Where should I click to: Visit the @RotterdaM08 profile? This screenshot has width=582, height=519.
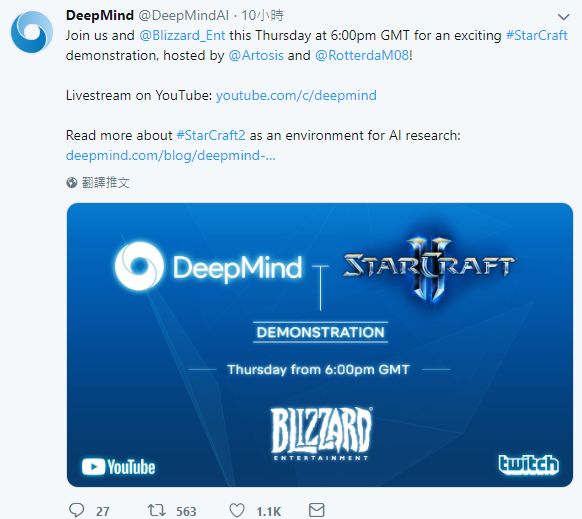tap(362, 56)
